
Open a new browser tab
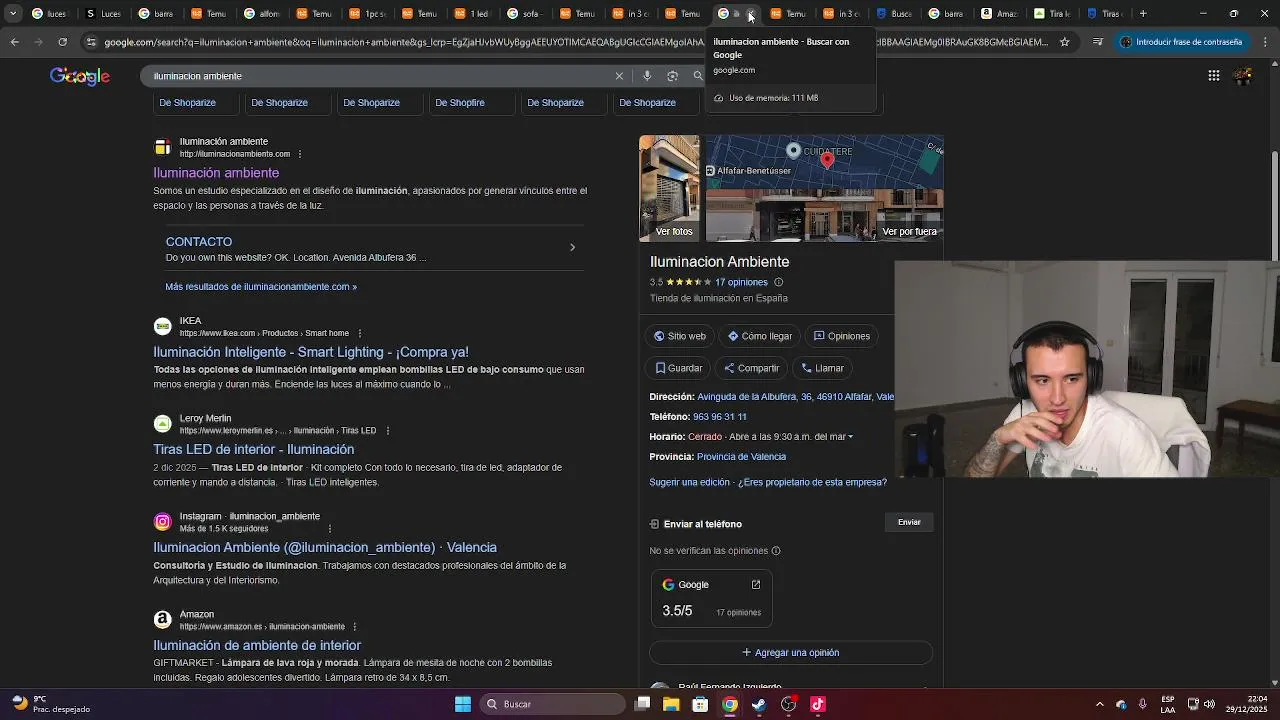tap(1143, 14)
